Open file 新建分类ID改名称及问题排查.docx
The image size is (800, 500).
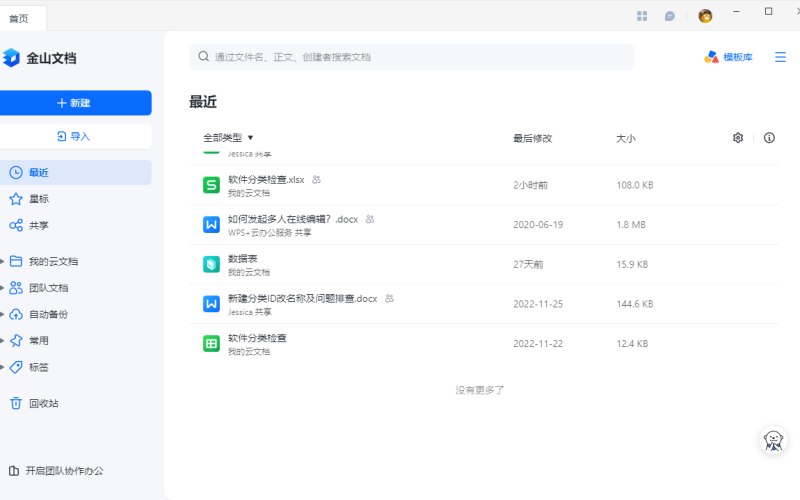click(x=303, y=298)
